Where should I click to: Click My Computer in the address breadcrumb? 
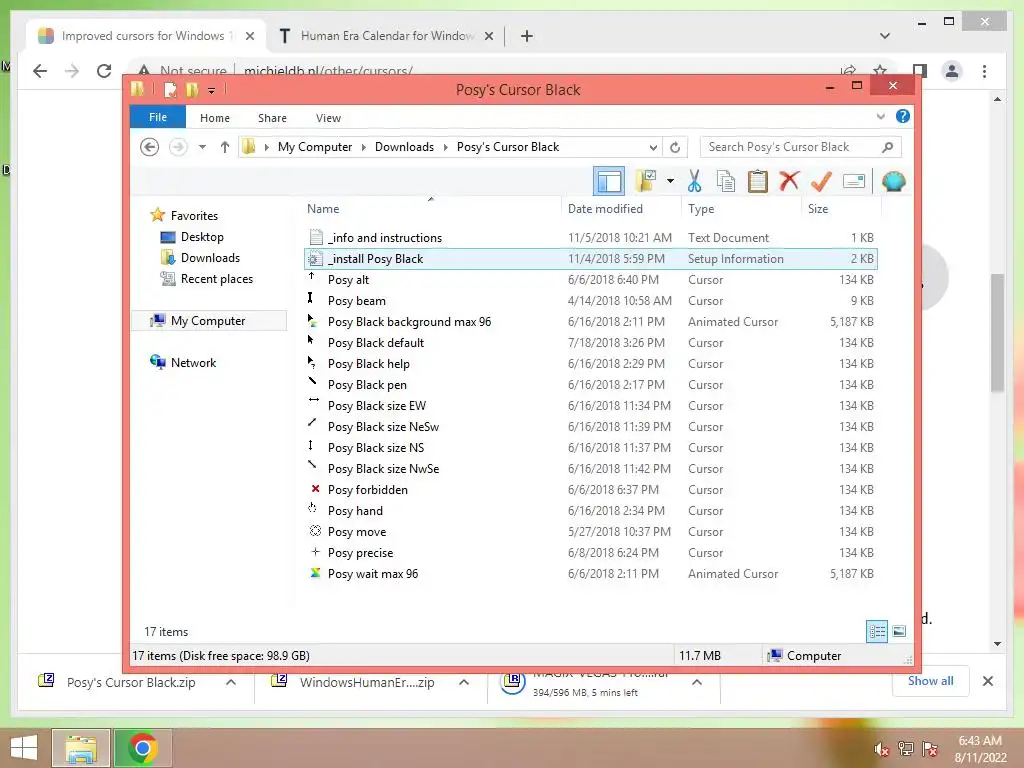coord(315,147)
